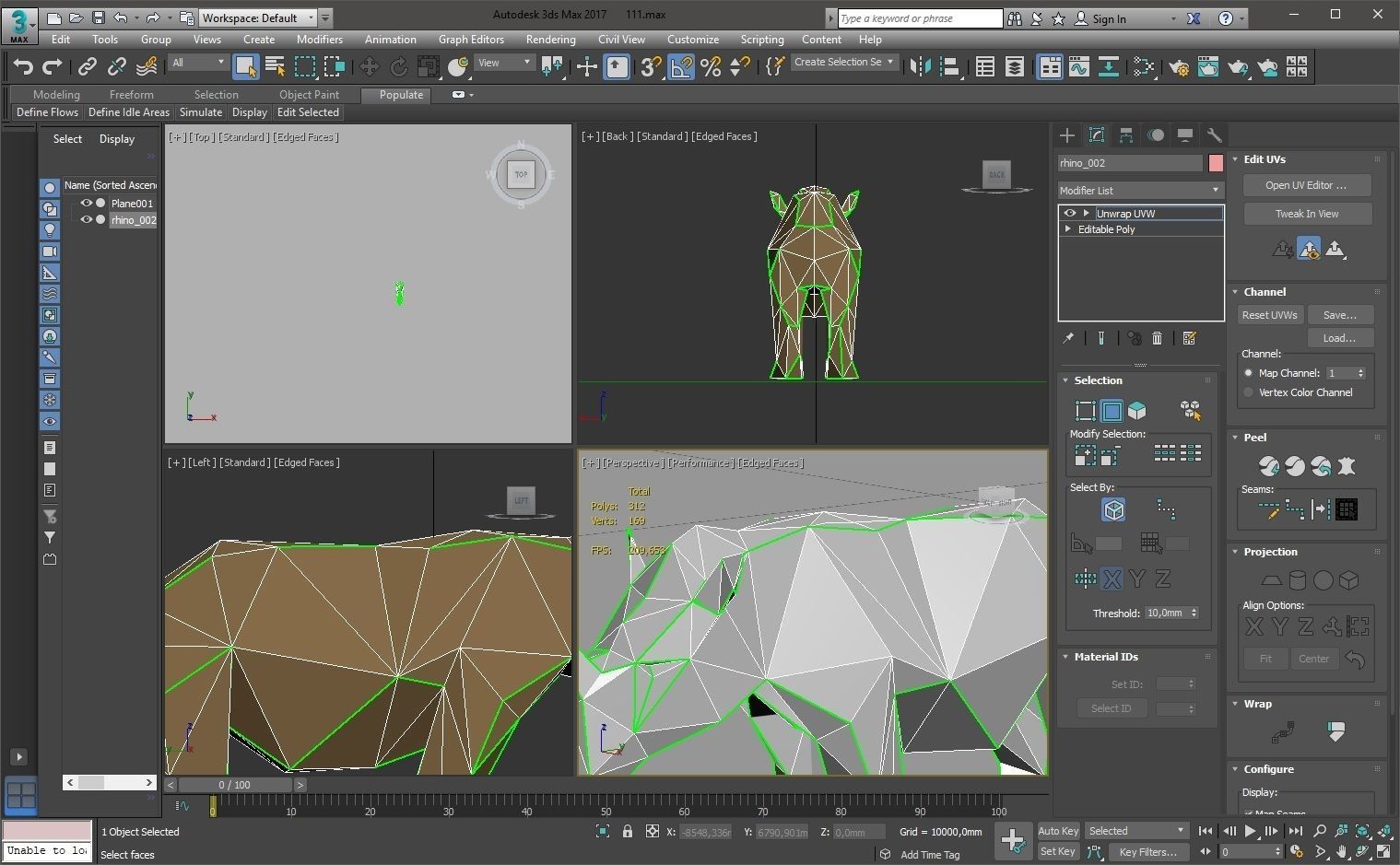Switch to the Freeform ribbon tab
The width and height of the screenshot is (1400, 865).
[x=131, y=95]
